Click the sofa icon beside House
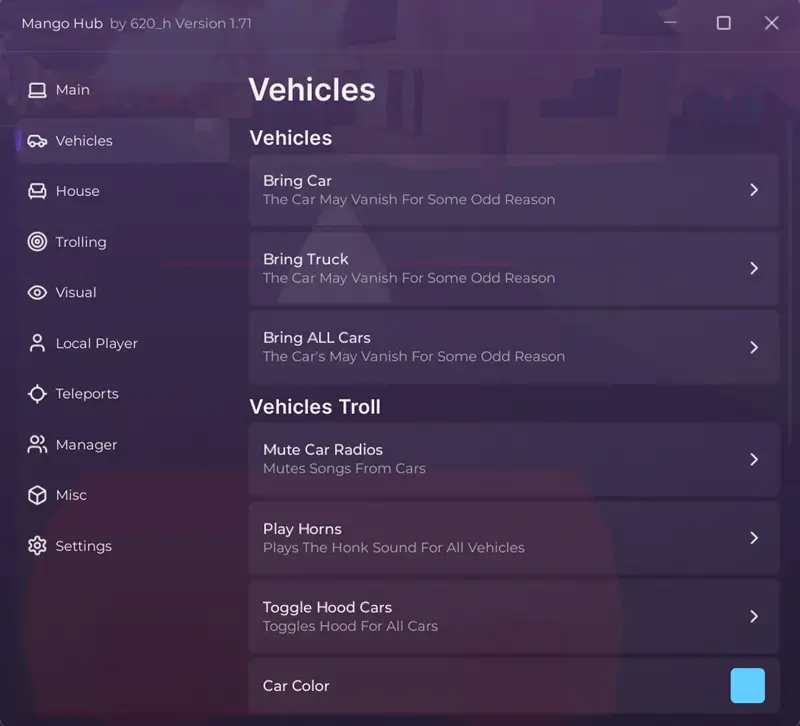Image resolution: width=800 pixels, height=726 pixels. (x=37, y=191)
